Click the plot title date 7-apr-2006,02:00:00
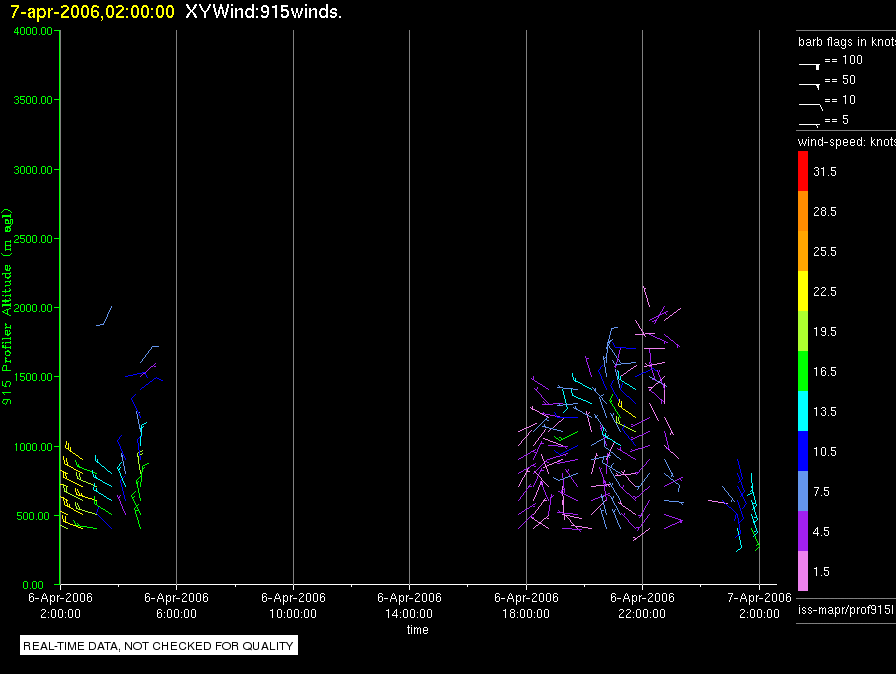896x674 pixels. tap(92, 11)
